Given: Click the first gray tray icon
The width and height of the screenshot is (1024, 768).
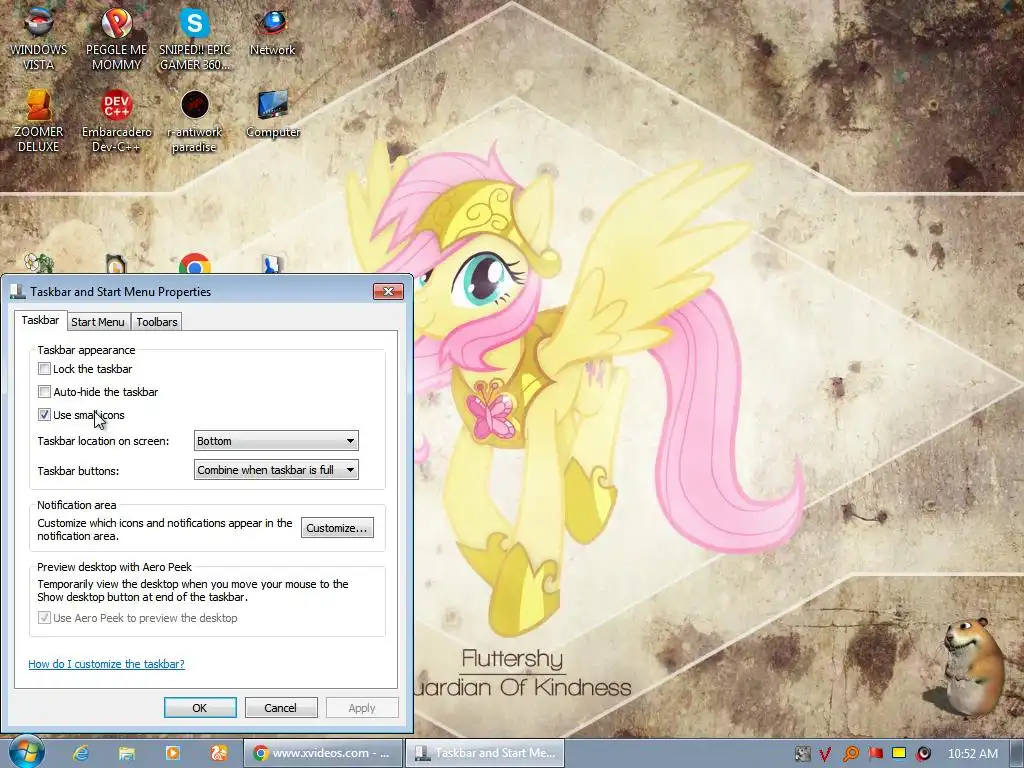Looking at the screenshot, I should [802, 754].
